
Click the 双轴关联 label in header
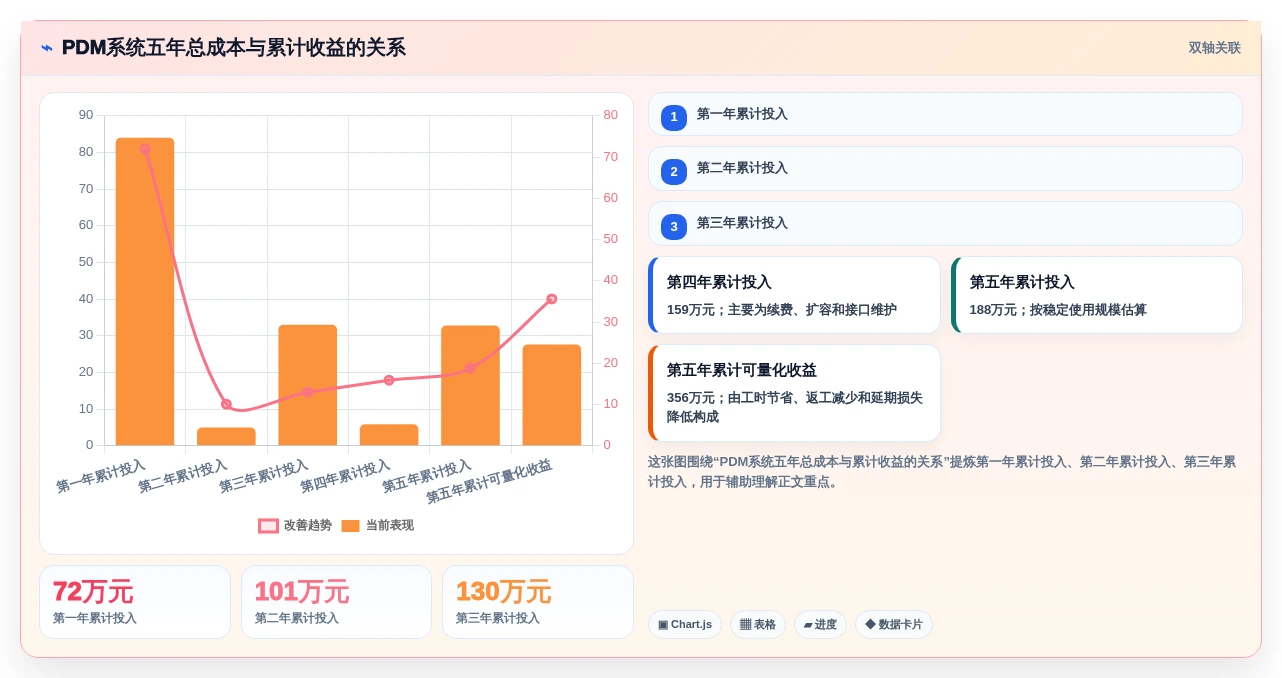(1214, 48)
